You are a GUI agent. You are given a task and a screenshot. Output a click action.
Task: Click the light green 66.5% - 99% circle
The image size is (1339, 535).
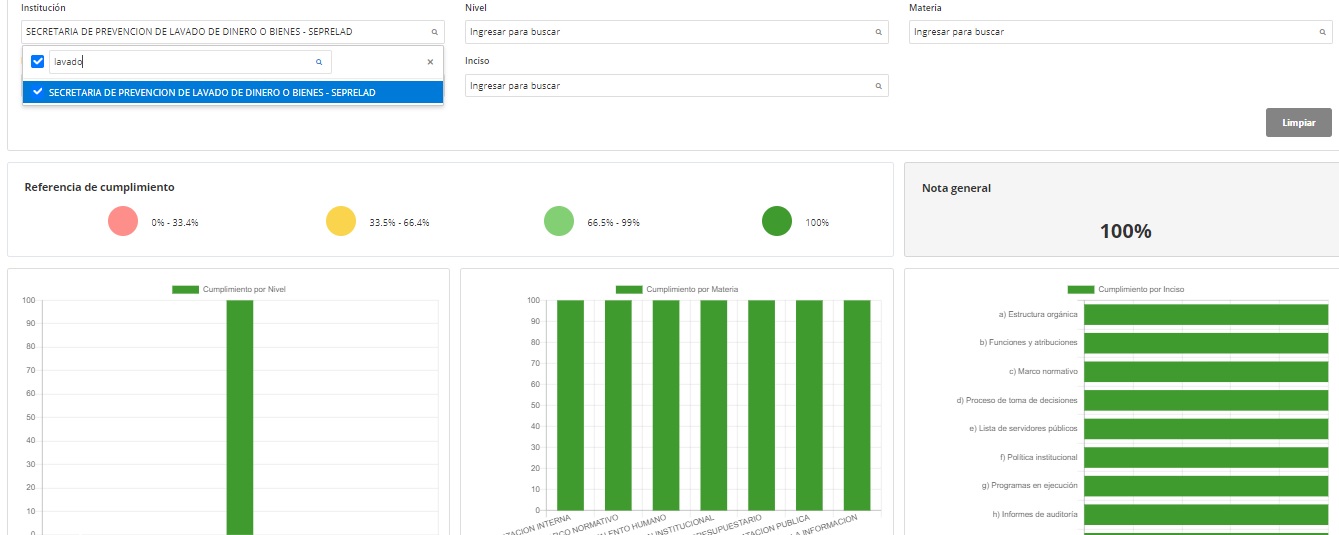coord(558,221)
